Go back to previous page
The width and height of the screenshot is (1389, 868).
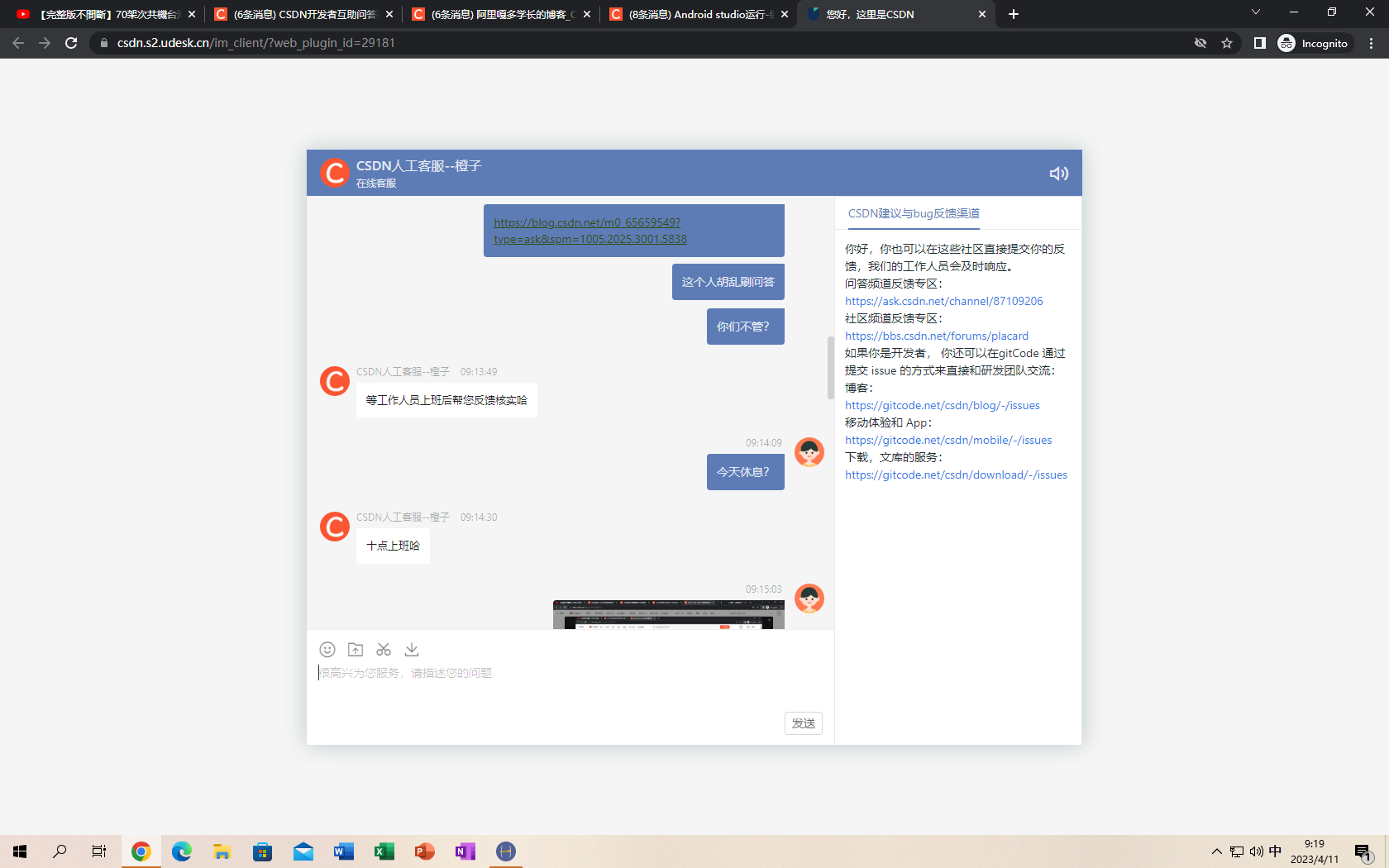[18, 43]
